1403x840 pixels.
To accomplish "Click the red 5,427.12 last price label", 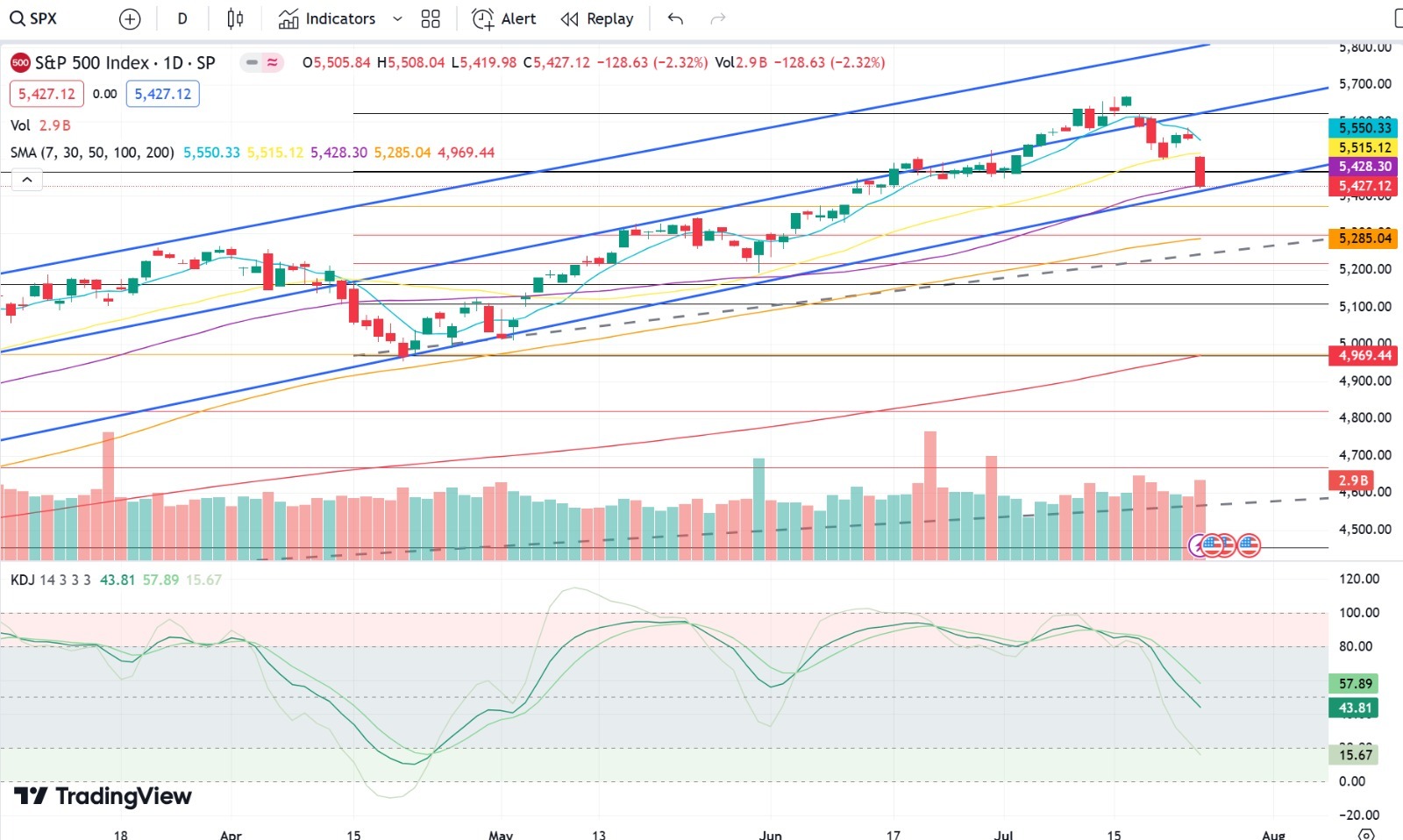I will 1364,186.
